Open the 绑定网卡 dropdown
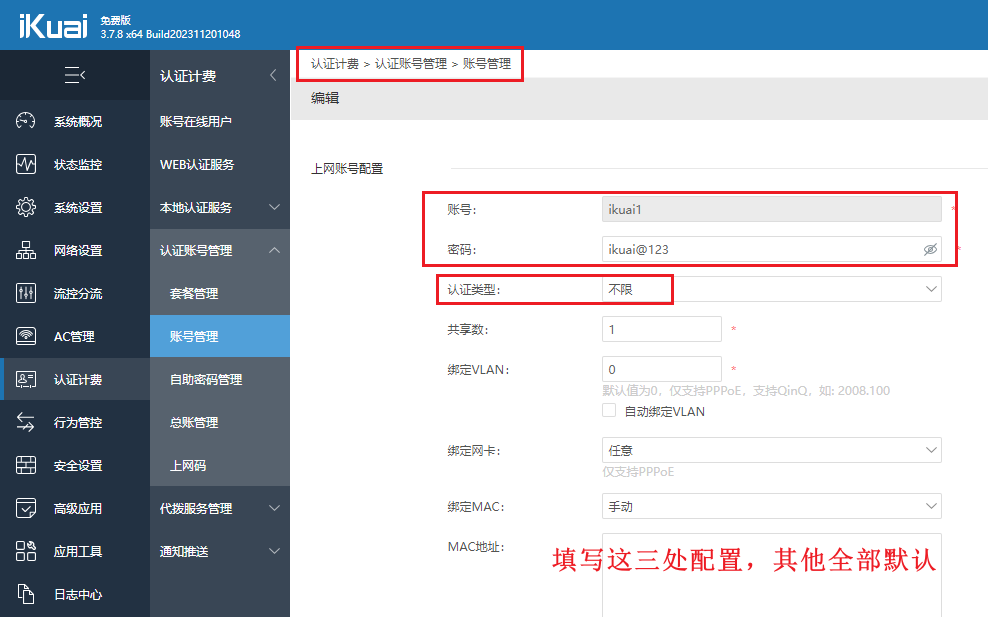Image resolution: width=988 pixels, height=617 pixels. (x=771, y=450)
